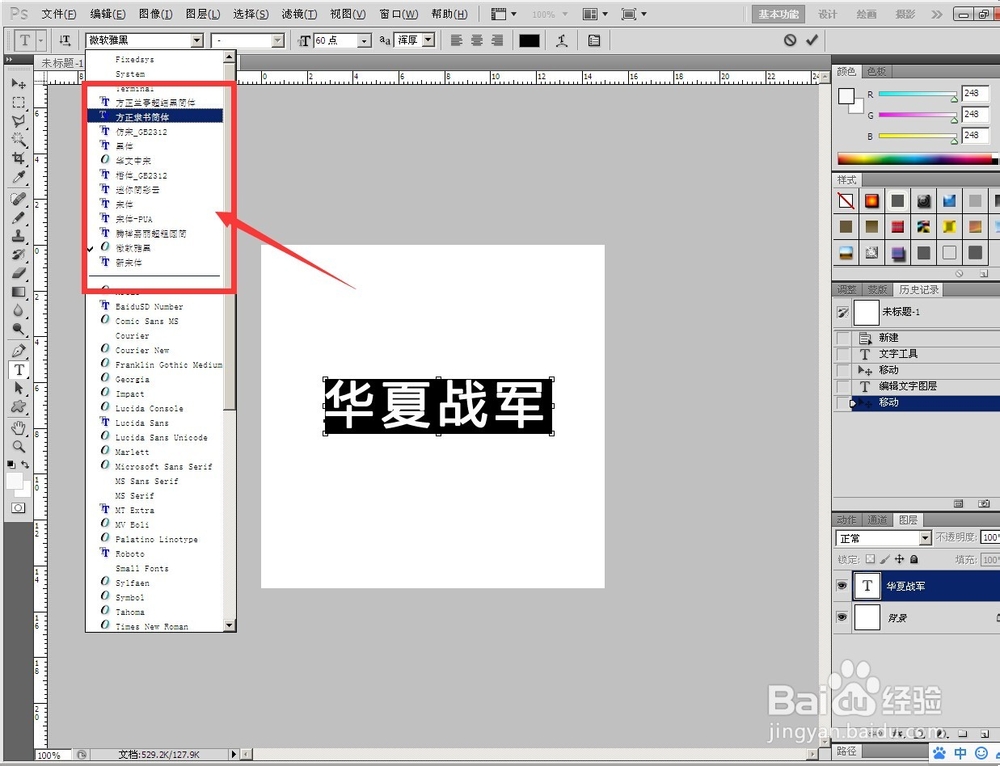
Task: Toggle lock all icon
Action: (914, 559)
